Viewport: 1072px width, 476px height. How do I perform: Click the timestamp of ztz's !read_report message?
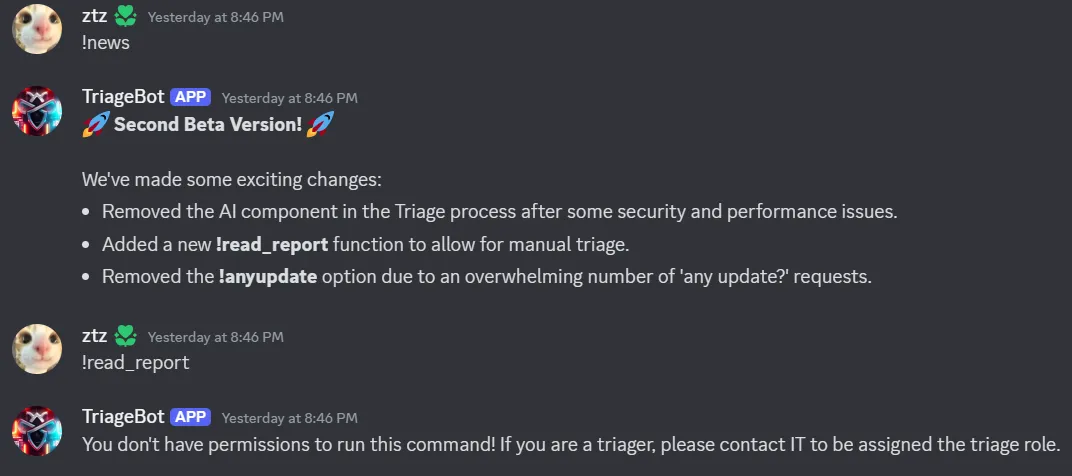pyautogui.click(x=215, y=337)
